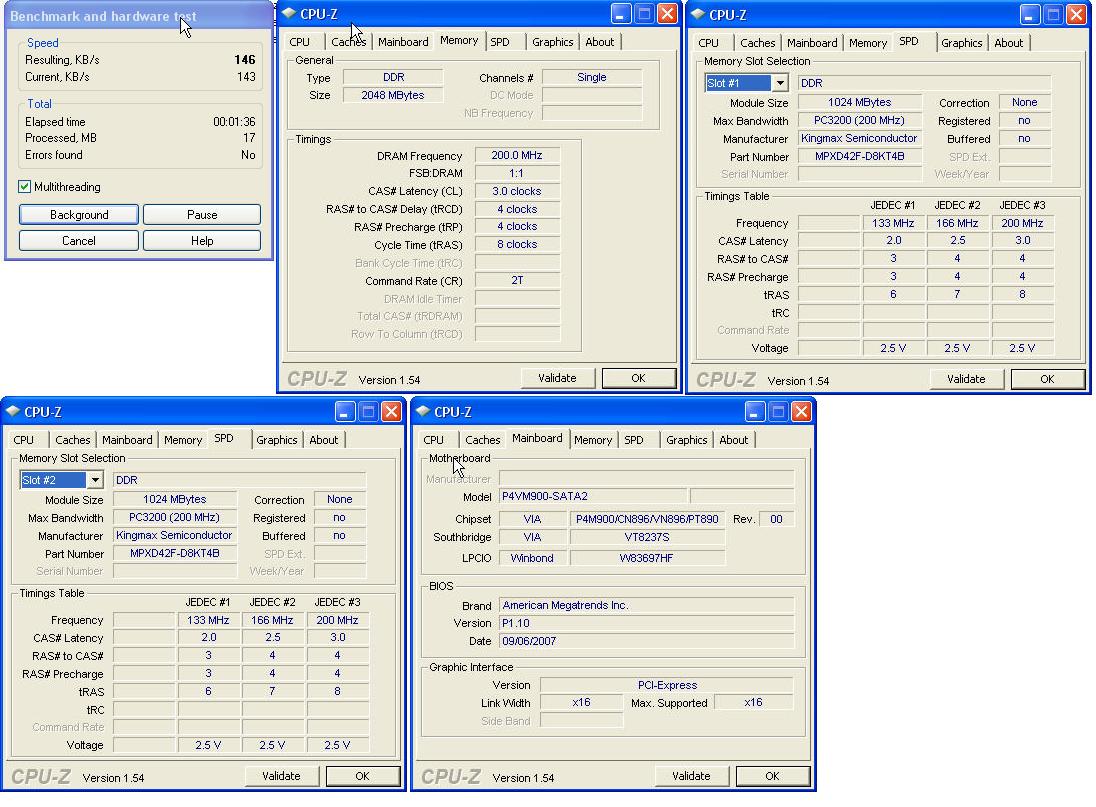This screenshot has height=807, width=1096.
Task: Click the motherboard Model field P4VM900-SATA2
Action: click(x=593, y=496)
